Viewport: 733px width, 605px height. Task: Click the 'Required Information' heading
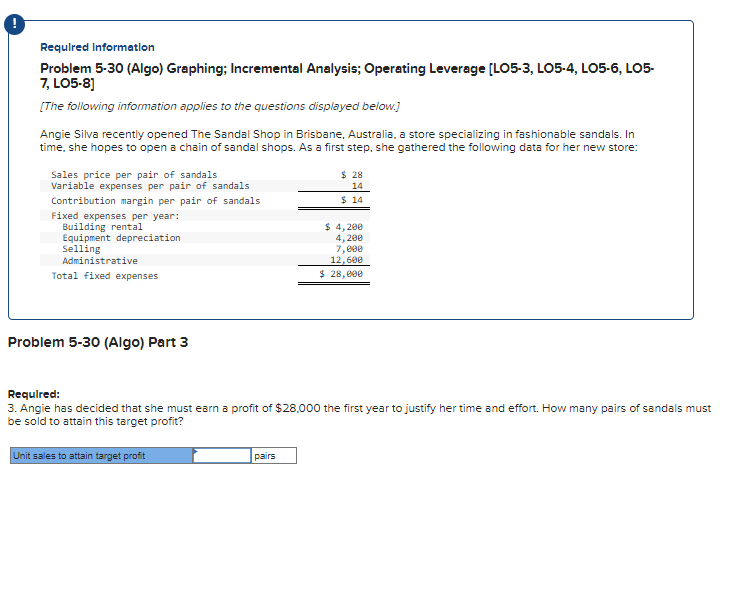pos(97,47)
